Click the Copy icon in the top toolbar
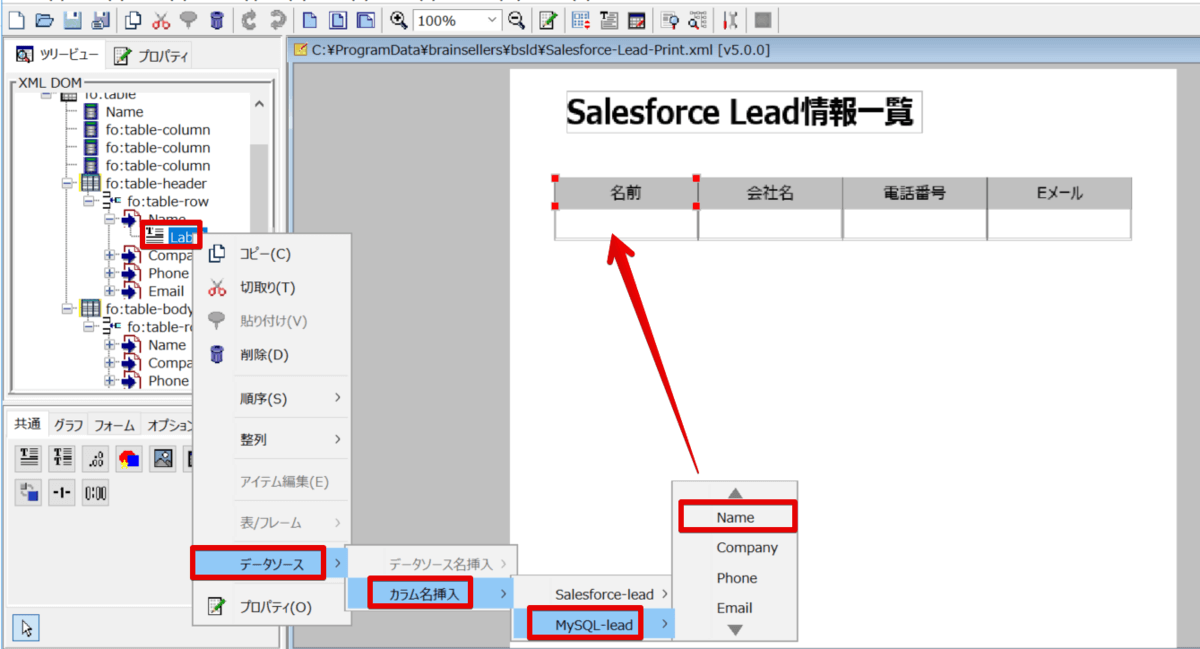1200x649 pixels. pyautogui.click(x=133, y=19)
